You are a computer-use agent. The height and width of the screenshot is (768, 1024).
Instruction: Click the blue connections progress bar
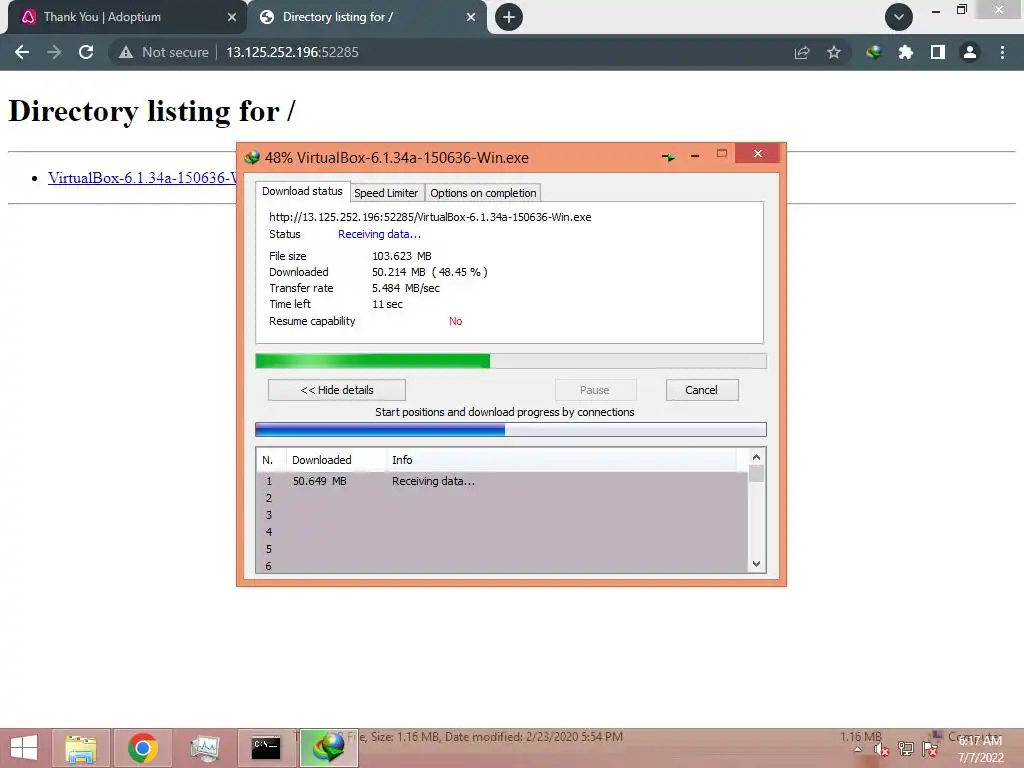[x=511, y=430]
